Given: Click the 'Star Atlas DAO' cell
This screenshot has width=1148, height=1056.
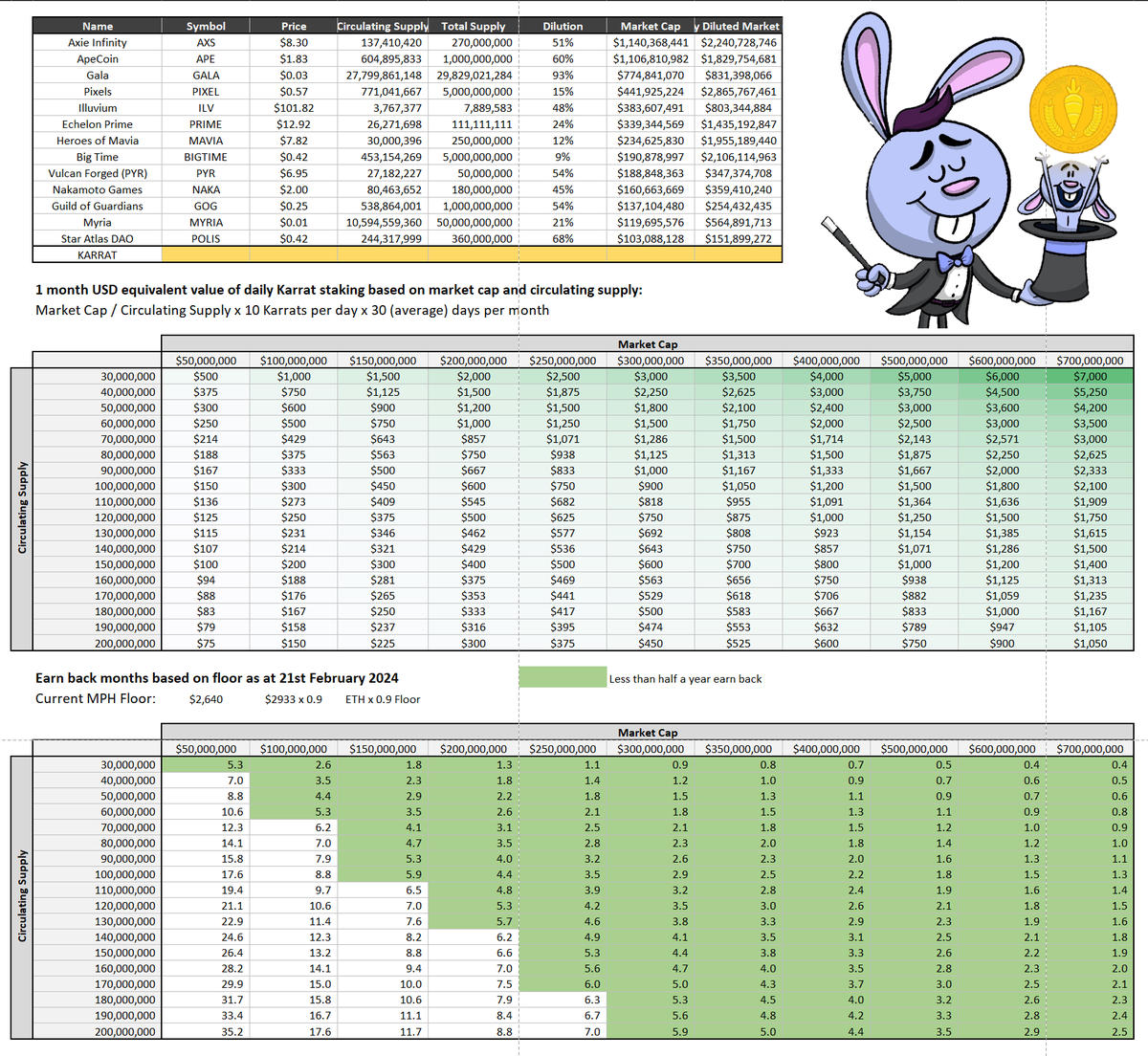Looking at the screenshot, I should (x=98, y=238).
